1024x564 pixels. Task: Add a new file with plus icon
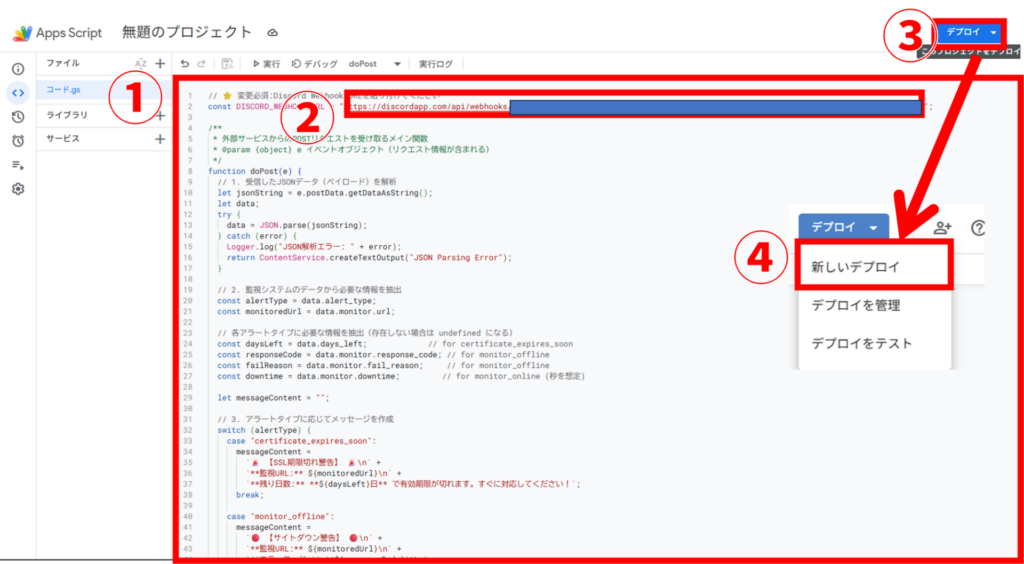click(x=160, y=63)
